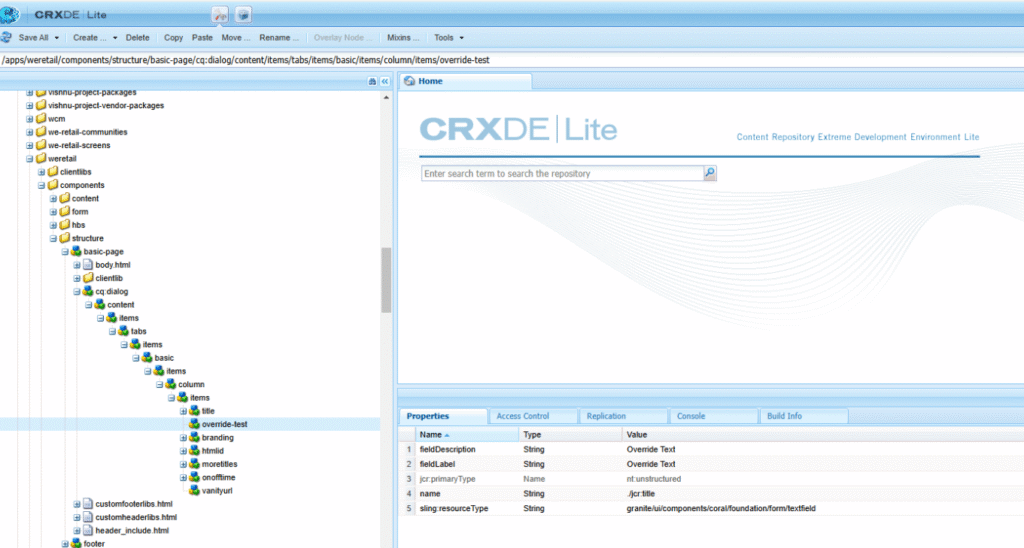Select the Properties tab
The image size is (1024, 548).
click(443, 416)
